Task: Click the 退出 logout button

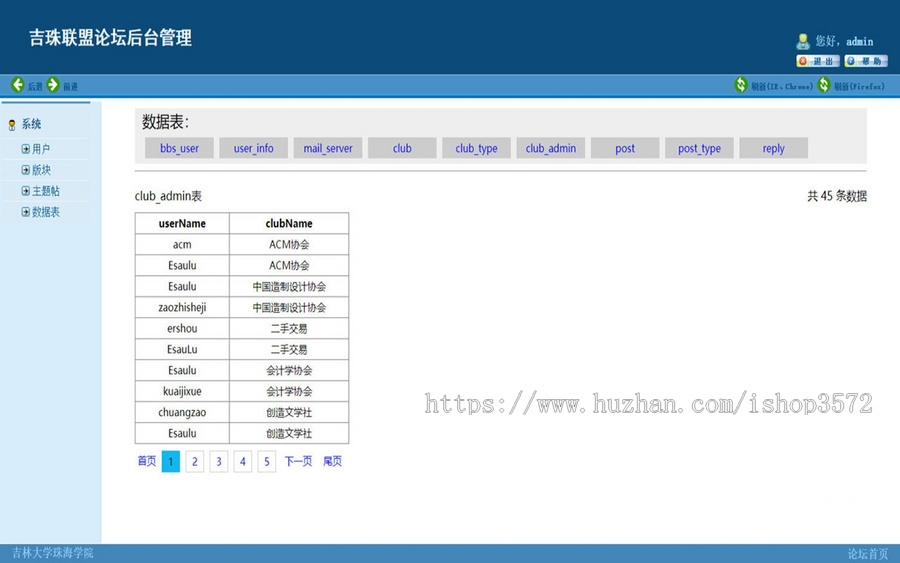Action: tap(818, 61)
